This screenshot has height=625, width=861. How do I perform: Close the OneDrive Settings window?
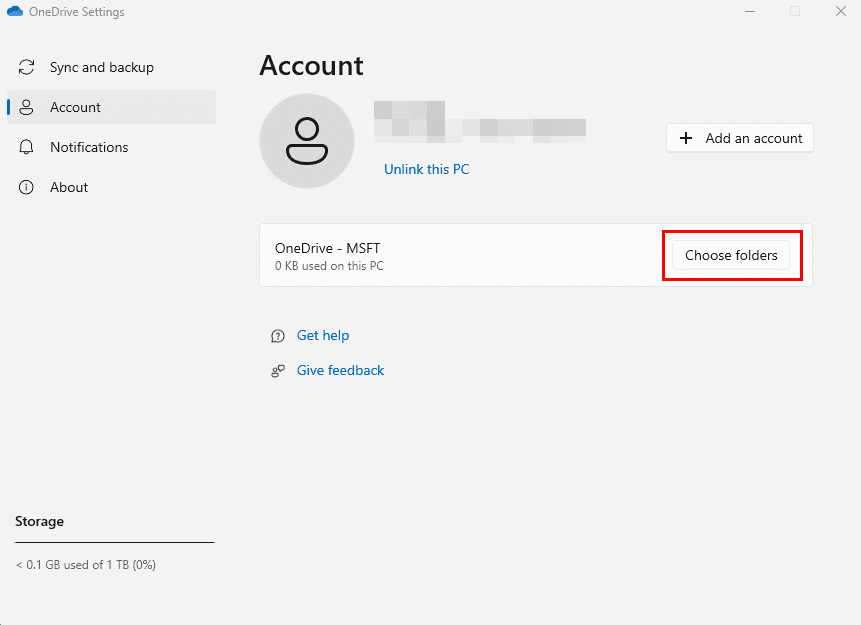tap(841, 12)
